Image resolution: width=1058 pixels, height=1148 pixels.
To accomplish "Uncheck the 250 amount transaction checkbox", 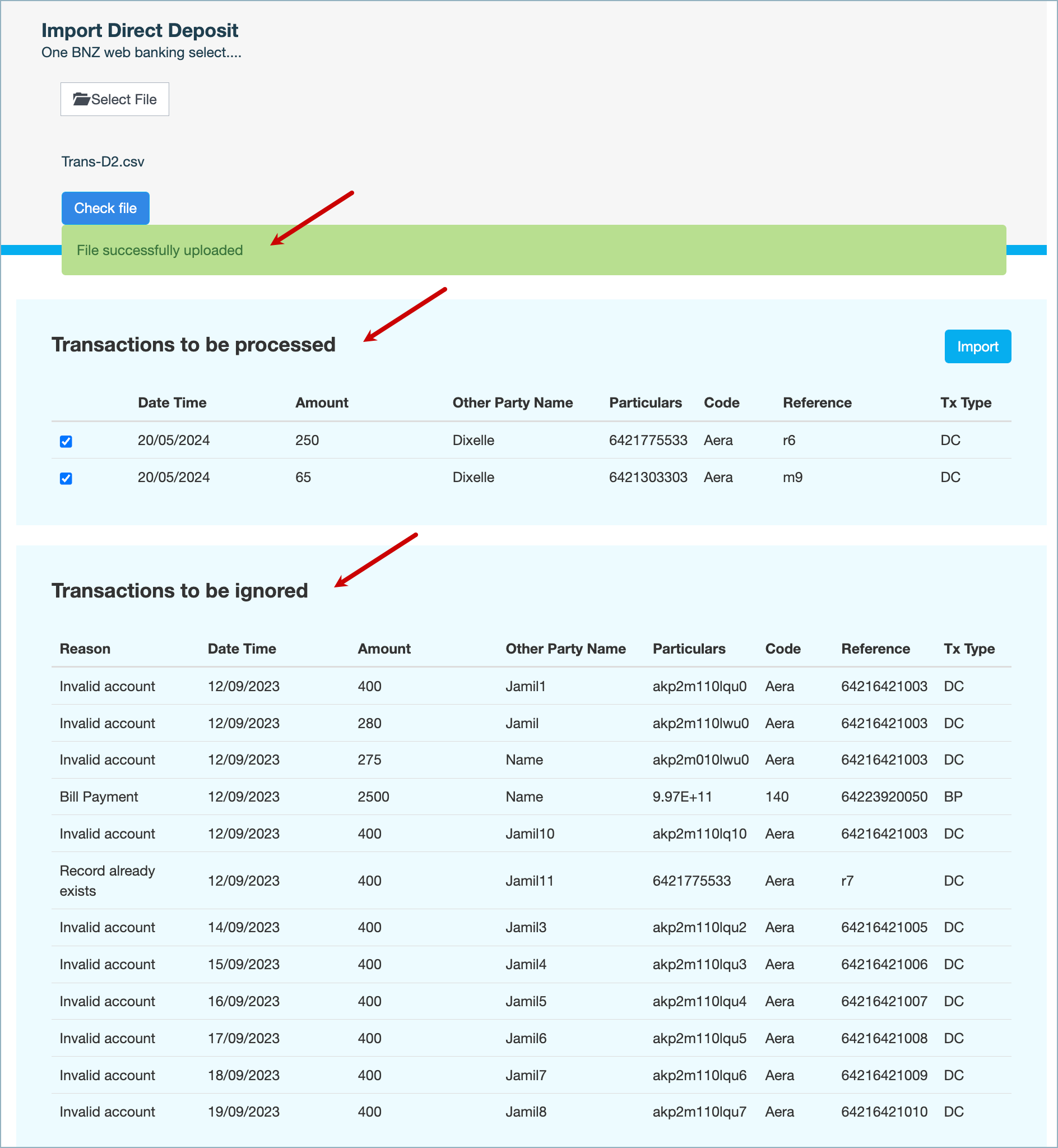I will click(66, 442).
